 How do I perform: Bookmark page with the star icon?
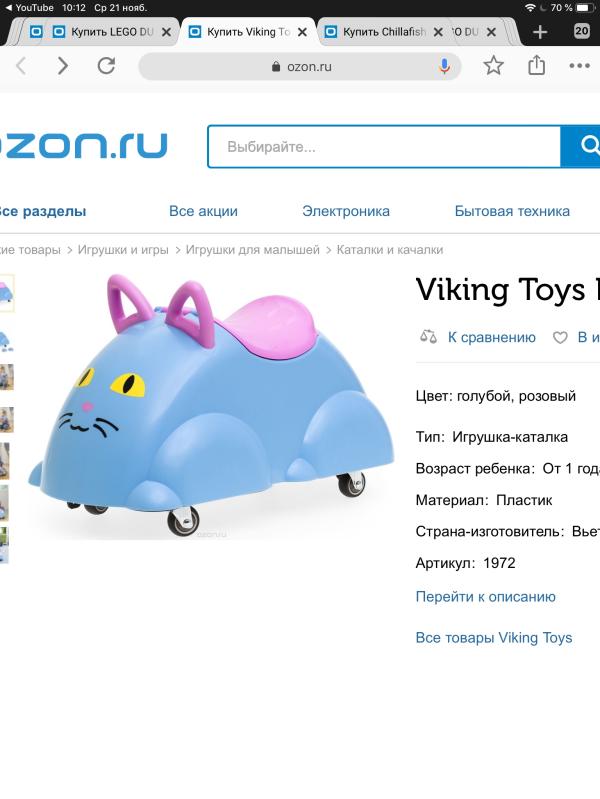493,66
